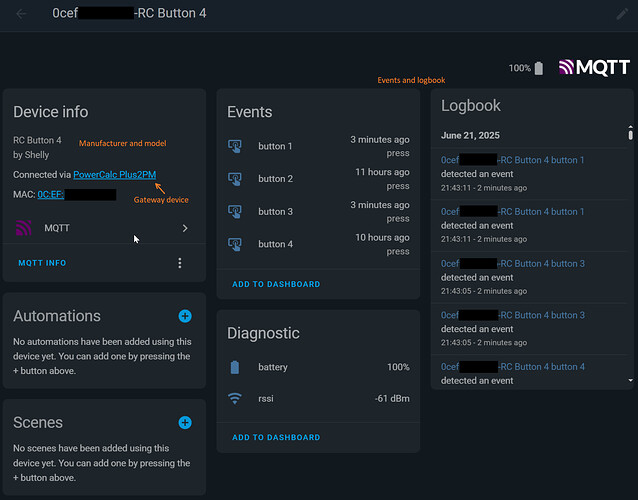This screenshot has width=638, height=500.
Task: Click the large MQTT logo in header
Action: [594, 68]
